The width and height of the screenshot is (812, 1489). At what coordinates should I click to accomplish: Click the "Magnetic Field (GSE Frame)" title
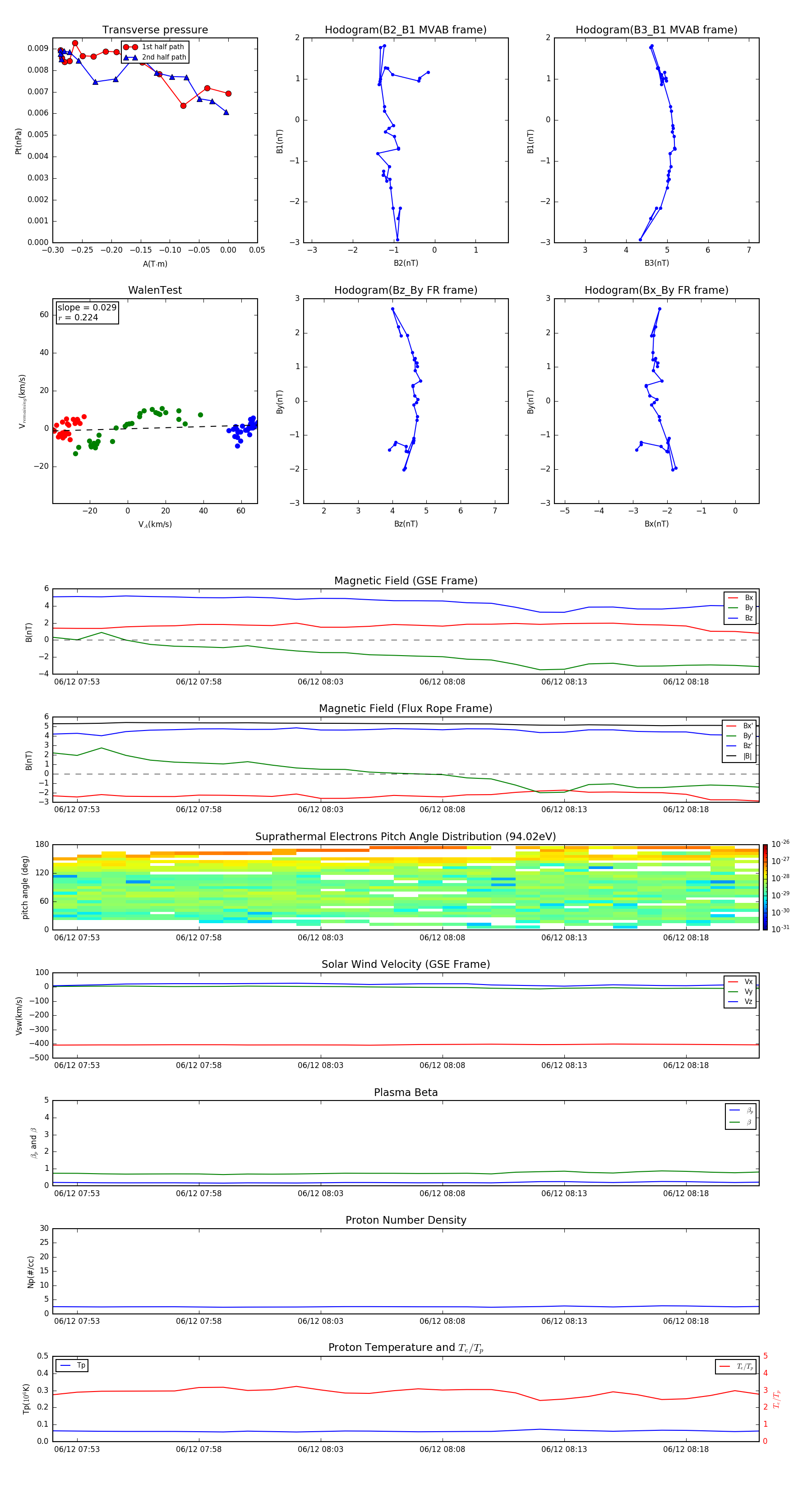point(406,581)
